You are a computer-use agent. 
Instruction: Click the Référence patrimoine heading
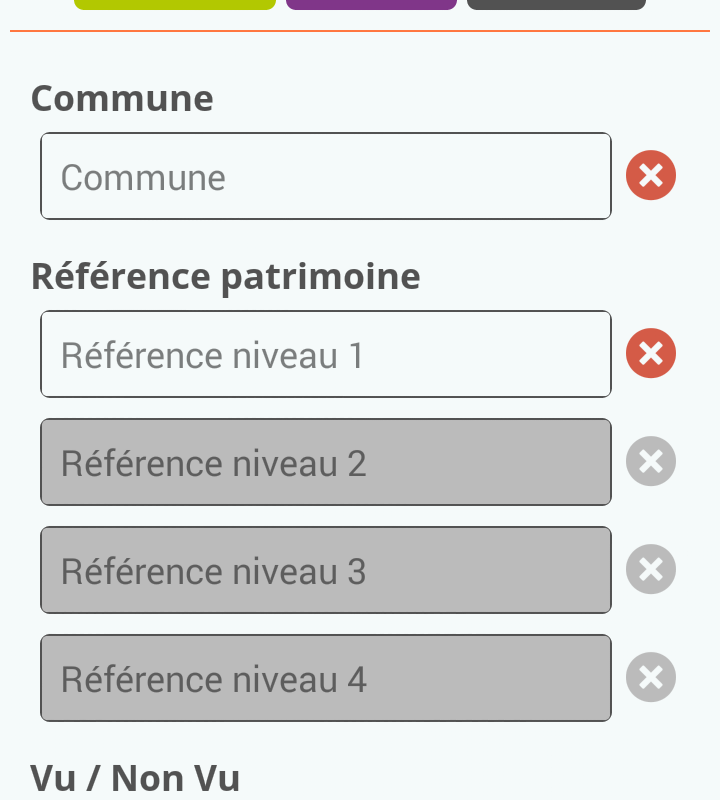[226, 278]
